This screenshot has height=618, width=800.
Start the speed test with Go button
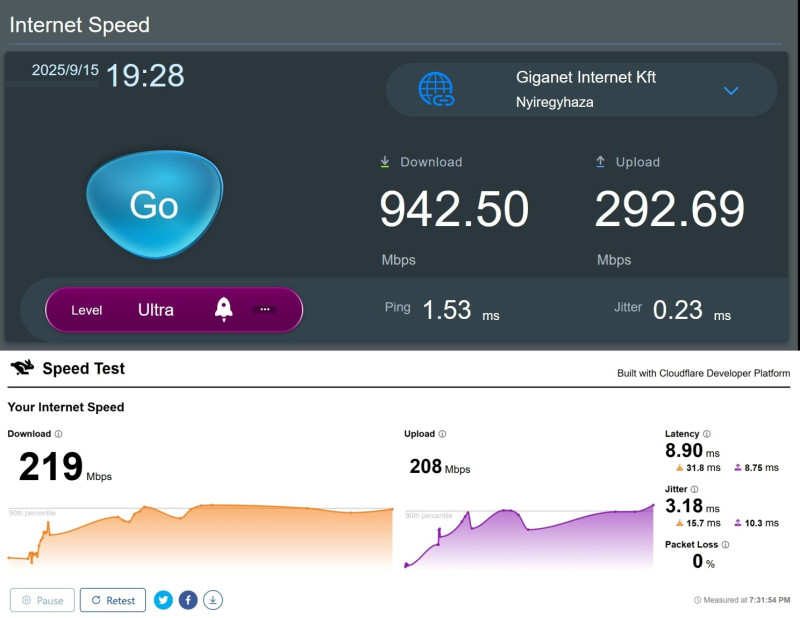point(155,204)
